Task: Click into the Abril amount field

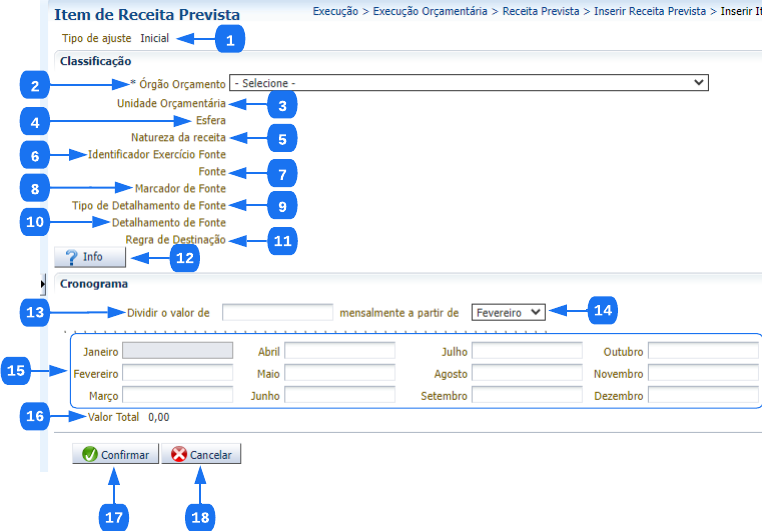Action: pyautogui.click(x=339, y=351)
